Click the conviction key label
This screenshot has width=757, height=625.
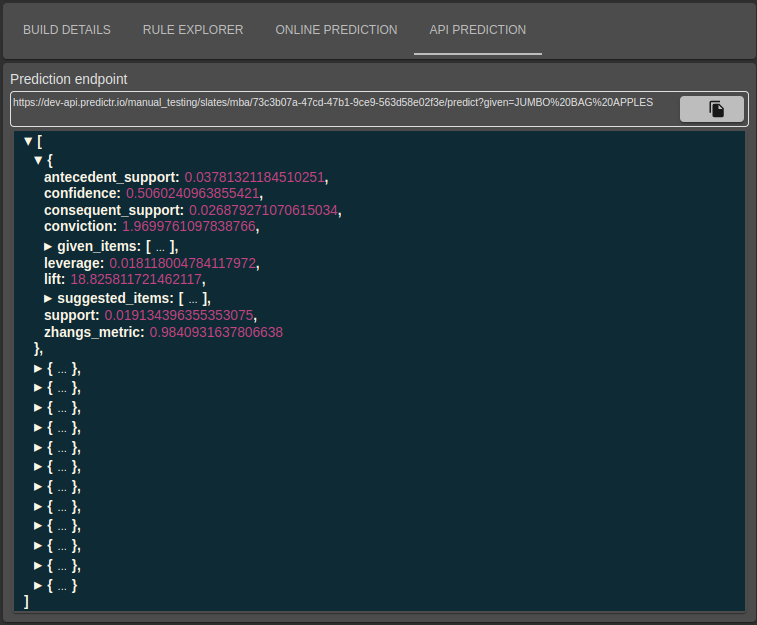[x=80, y=226]
